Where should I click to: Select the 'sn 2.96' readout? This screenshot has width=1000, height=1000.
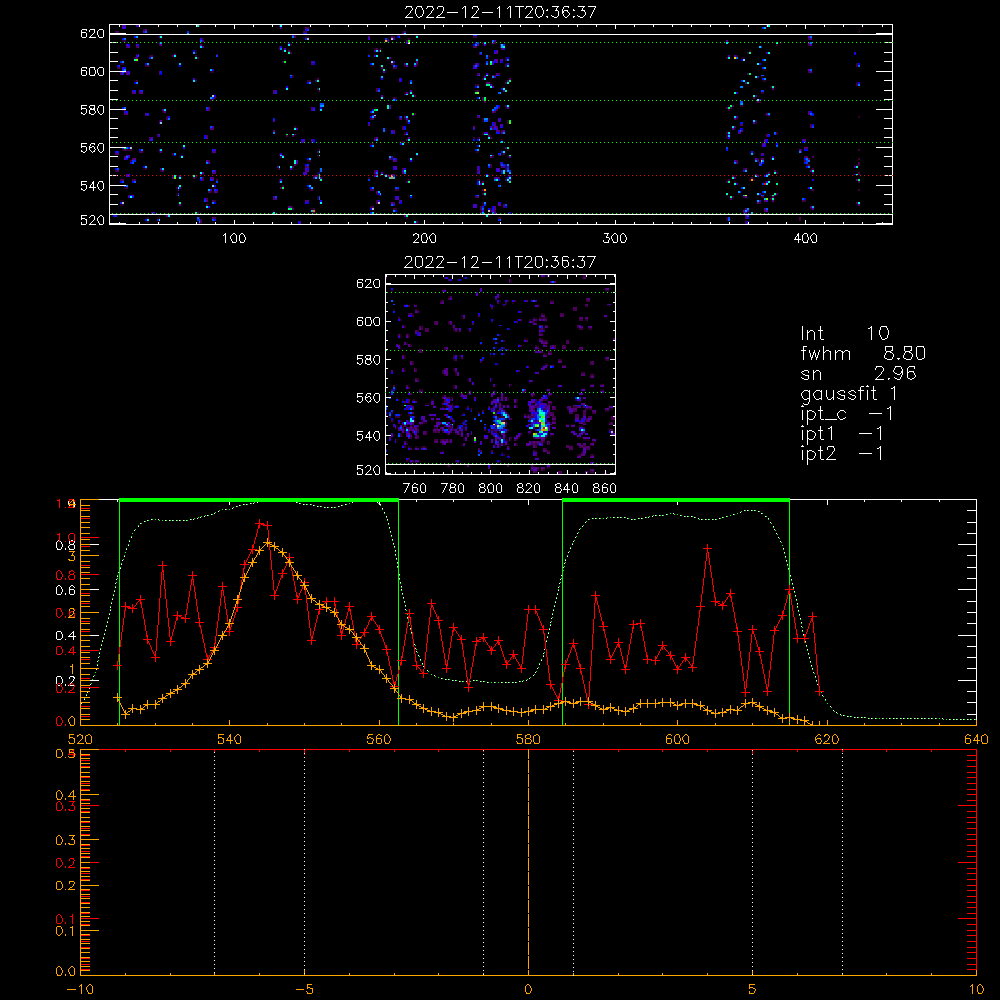[x=858, y=373]
